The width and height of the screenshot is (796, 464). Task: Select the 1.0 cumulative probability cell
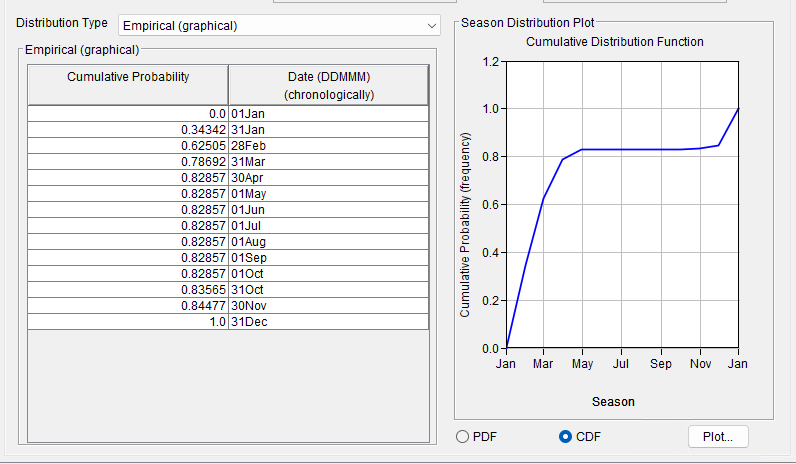[128, 322]
